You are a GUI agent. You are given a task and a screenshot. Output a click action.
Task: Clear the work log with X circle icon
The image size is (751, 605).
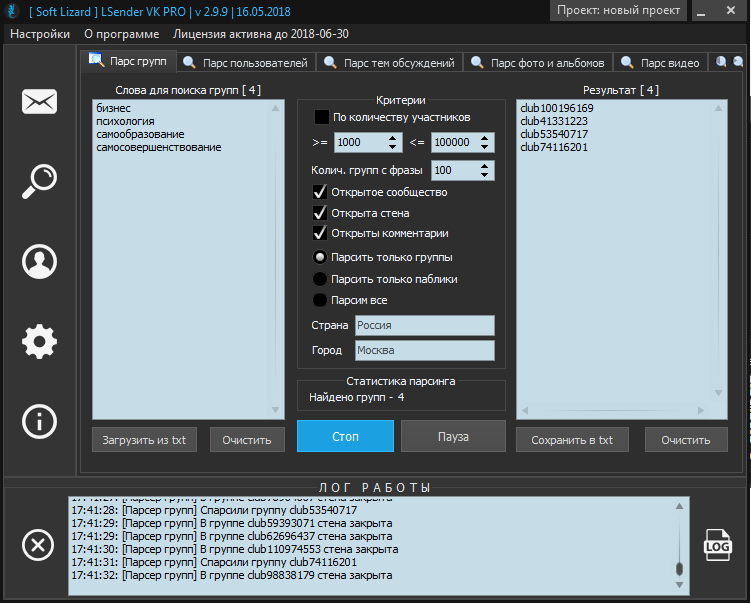[38, 545]
